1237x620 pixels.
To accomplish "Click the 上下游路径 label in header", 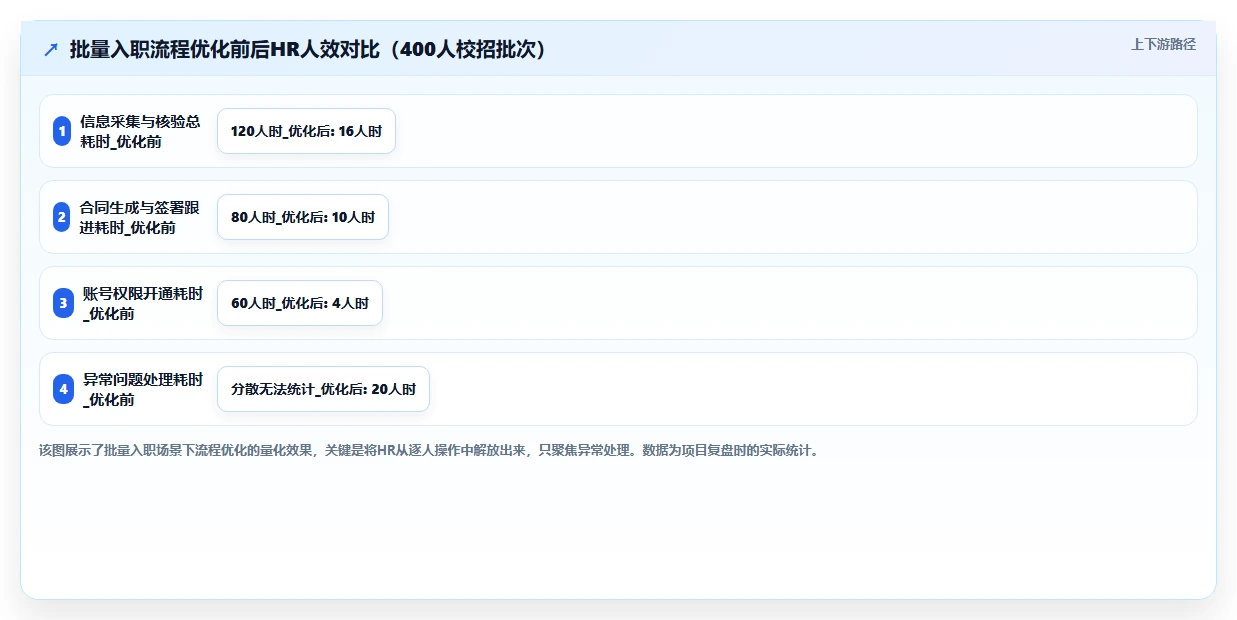I will (1163, 44).
